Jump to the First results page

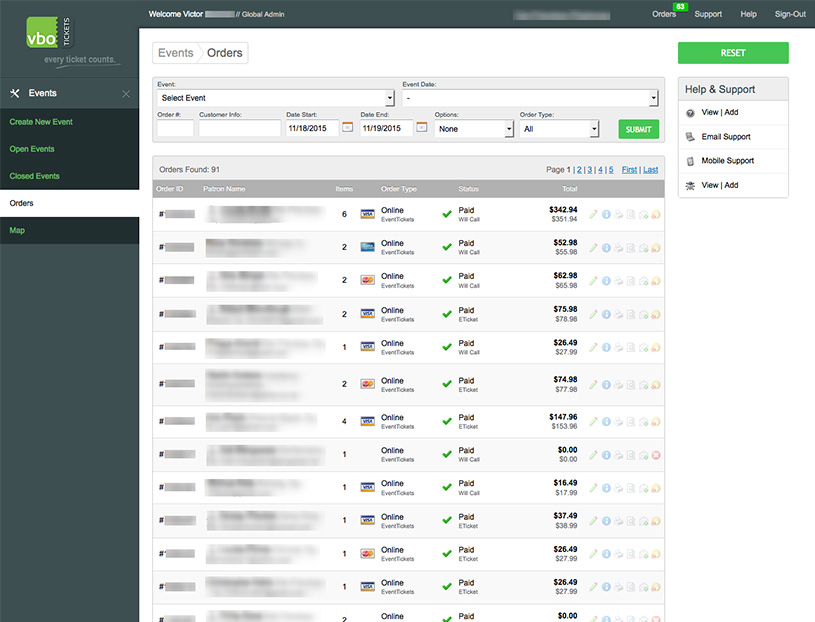[629, 169]
